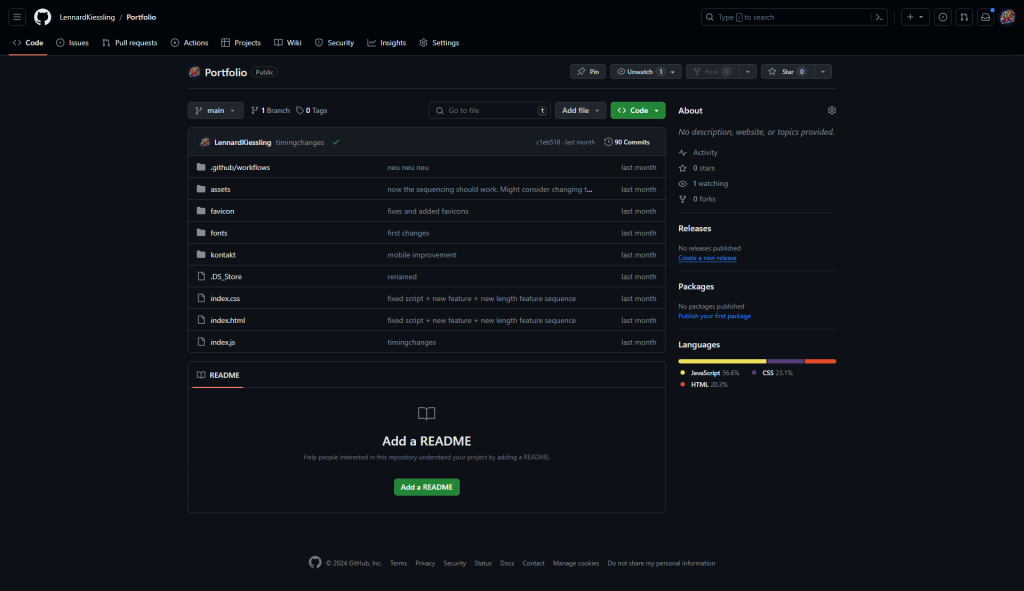
Task: Click the commit status checkmark
Action: click(x=336, y=142)
